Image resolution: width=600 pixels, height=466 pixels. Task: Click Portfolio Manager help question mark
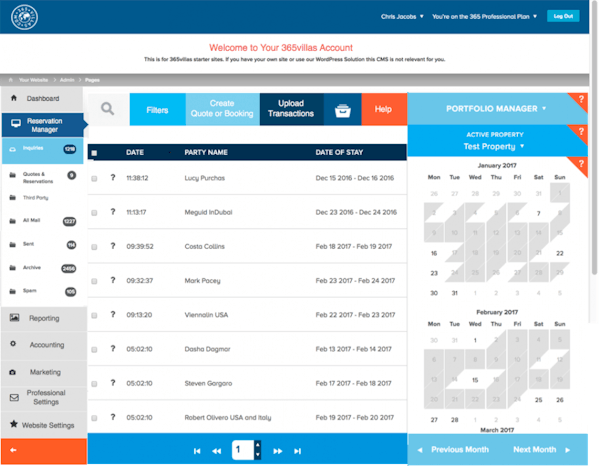coord(581,99)
